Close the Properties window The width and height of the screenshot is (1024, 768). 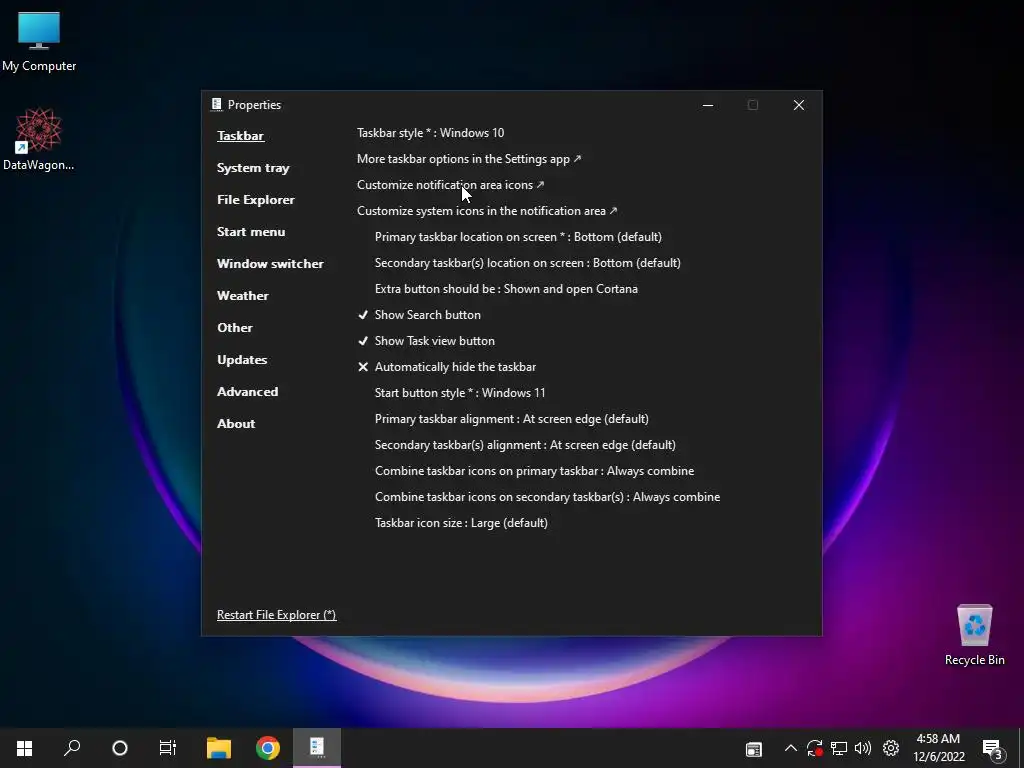[798, 105]
